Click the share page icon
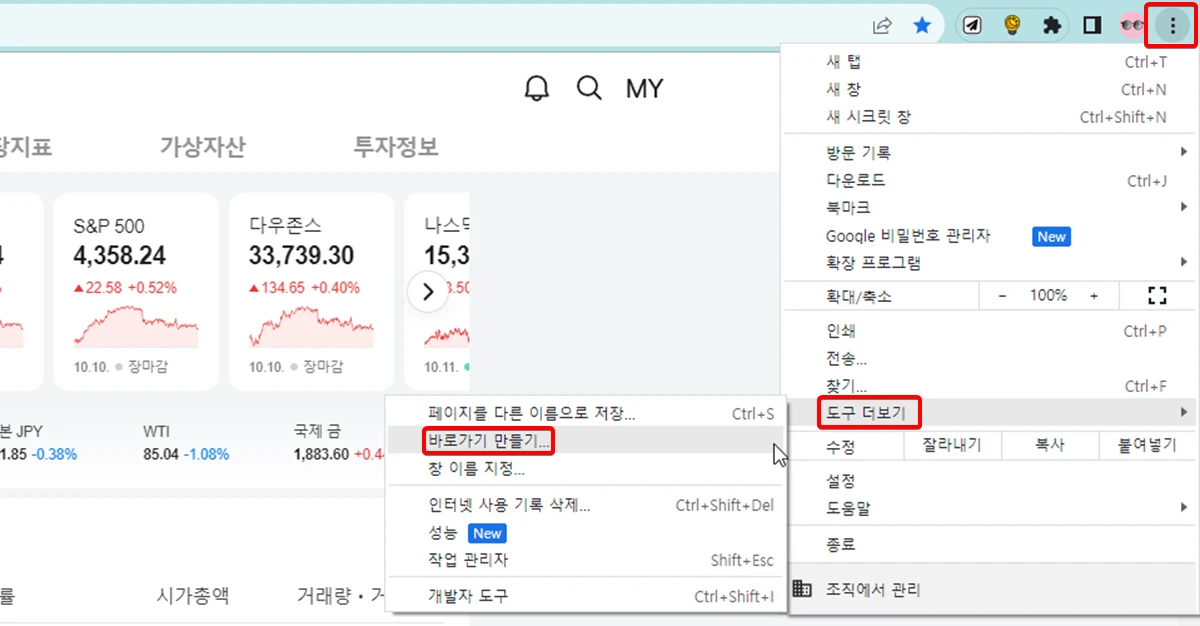 pos(882,25)
